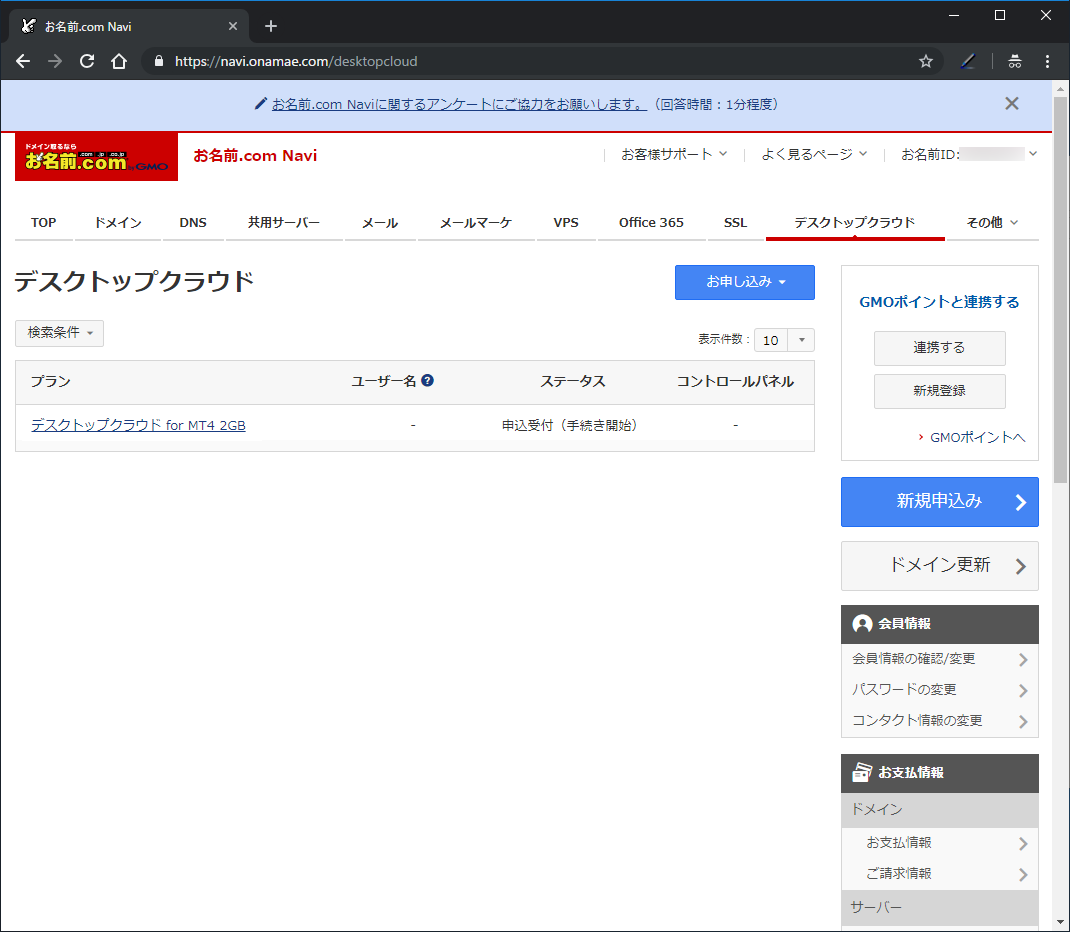The width and height of the screenshot is (1070, 932).
Task: Go to the メールマーケ tab
Action: (x=476, y=222)
